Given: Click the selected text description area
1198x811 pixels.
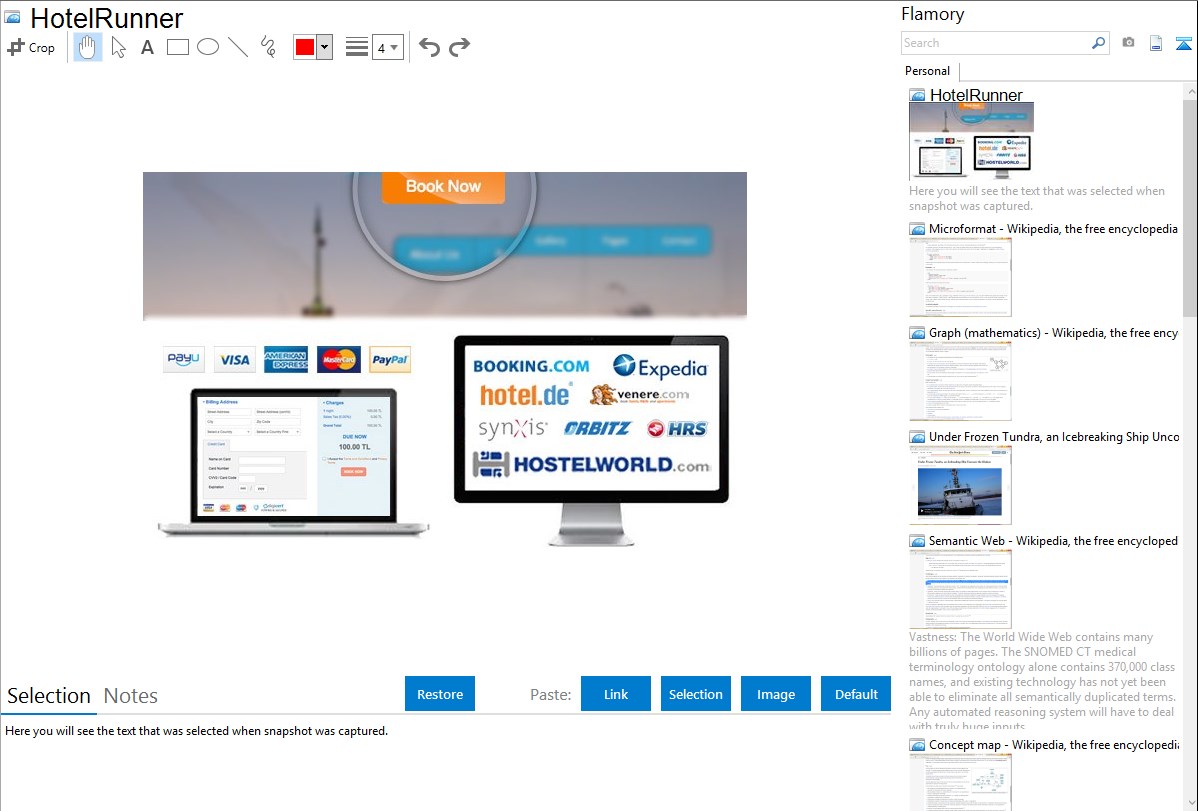Looking at the screenshot, I should tap(196, 731).
